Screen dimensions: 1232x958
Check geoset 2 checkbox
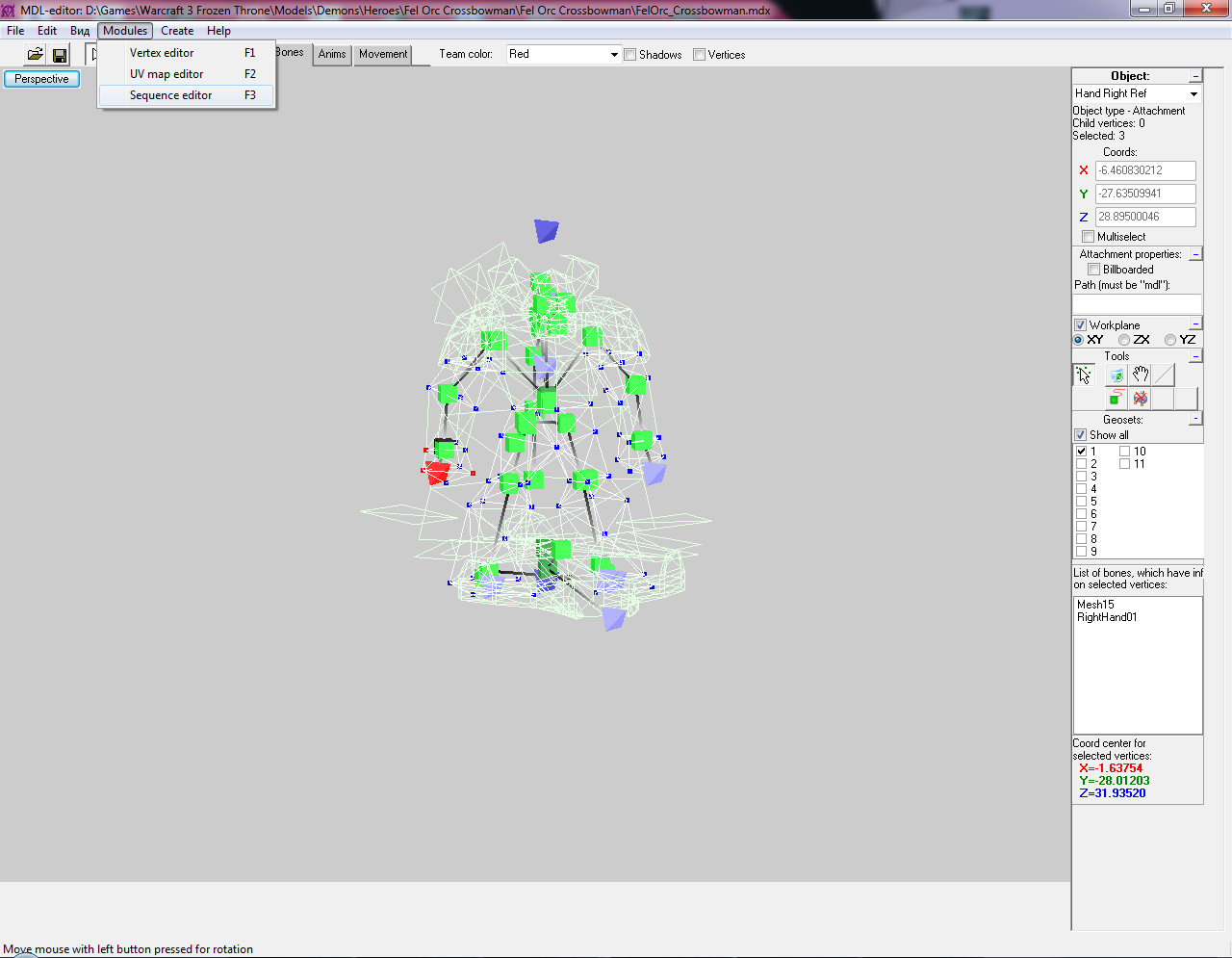click(x=1081, y=464)
